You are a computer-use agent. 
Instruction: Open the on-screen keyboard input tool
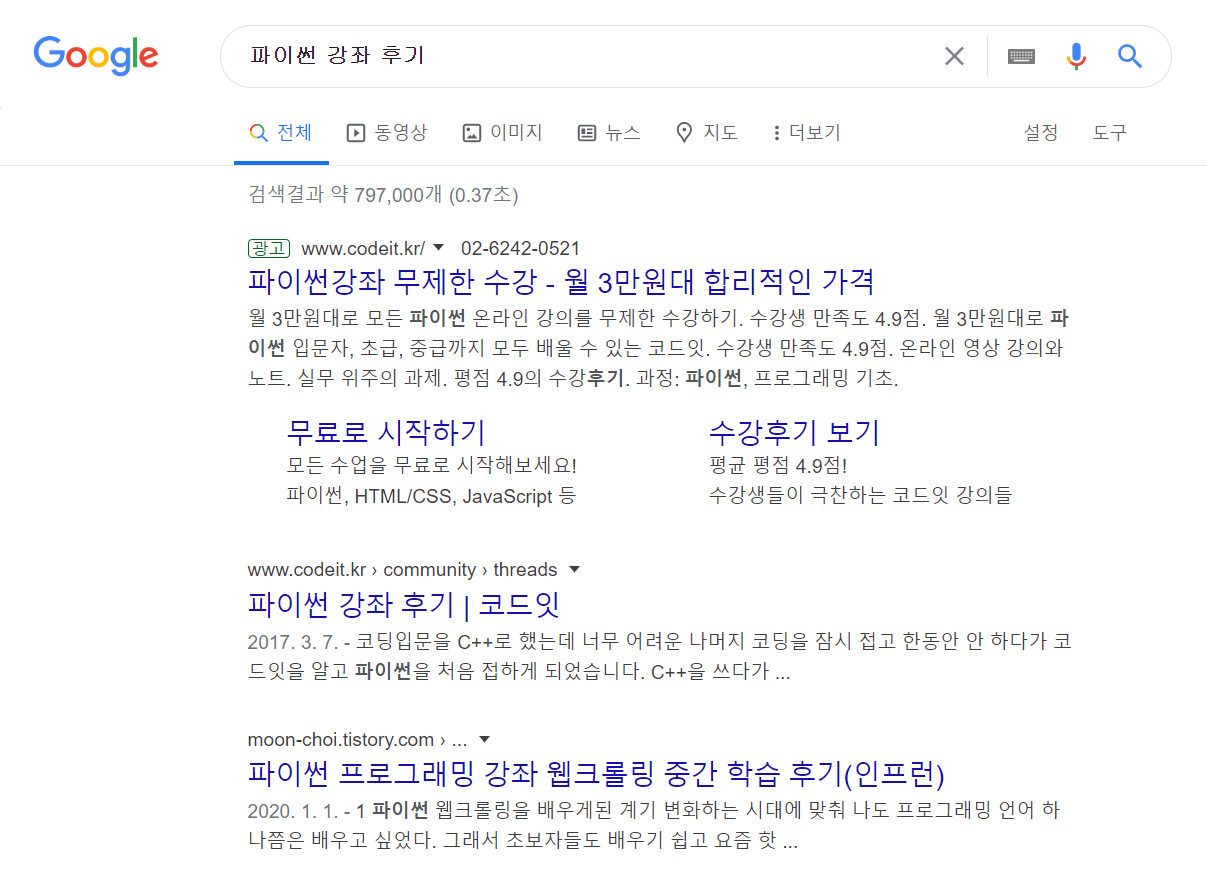(x=1021, y=56)
